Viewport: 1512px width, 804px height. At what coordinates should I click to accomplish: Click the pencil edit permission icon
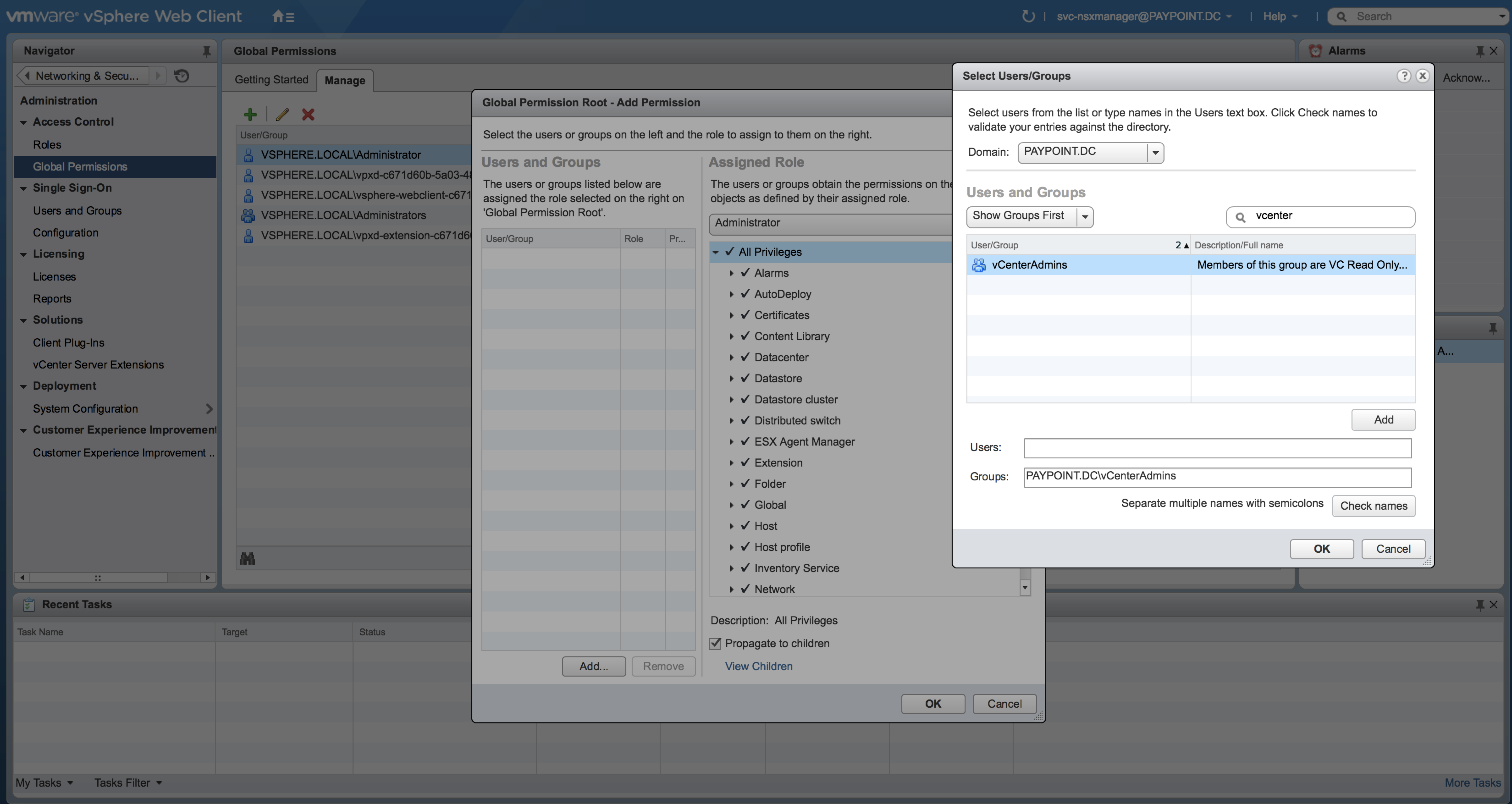point(282,114)
